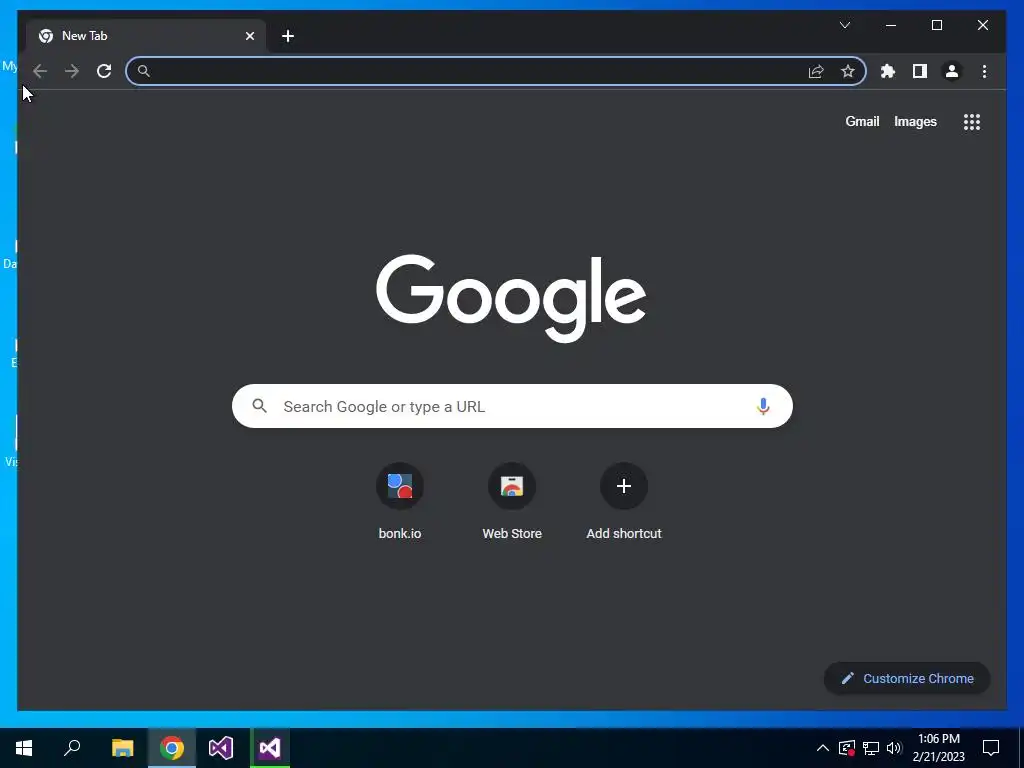Click the network icon in system tray

(871, 748)
